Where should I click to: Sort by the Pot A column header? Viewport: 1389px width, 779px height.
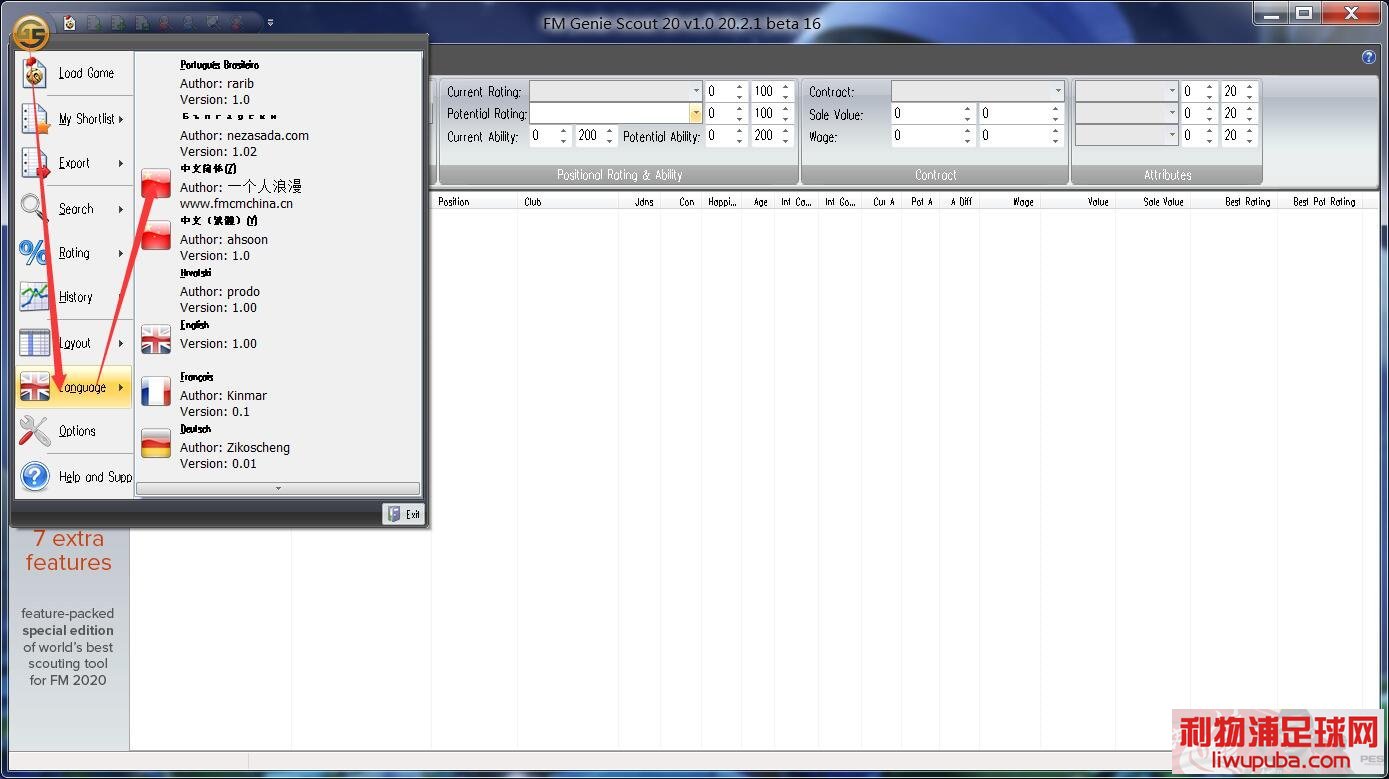tap(922, 201)
